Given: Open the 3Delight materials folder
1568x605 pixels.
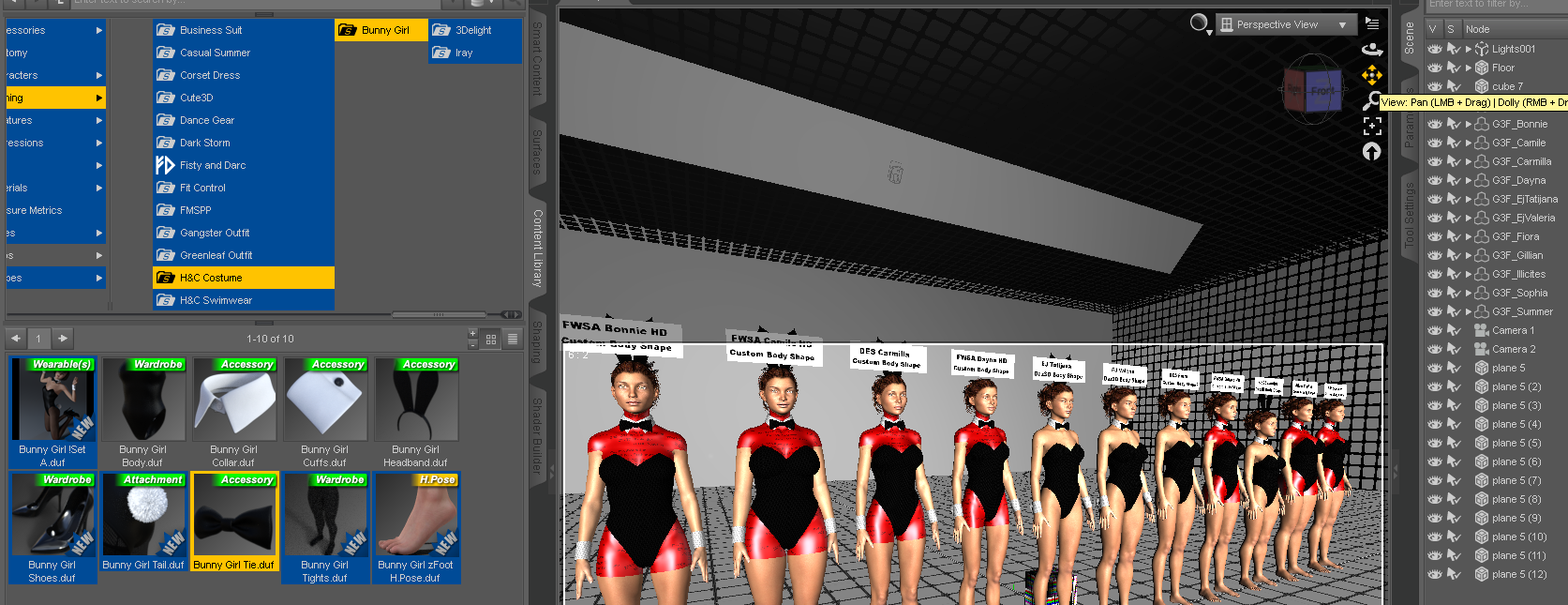Looking at the screenshot, I should click(475, 30).
